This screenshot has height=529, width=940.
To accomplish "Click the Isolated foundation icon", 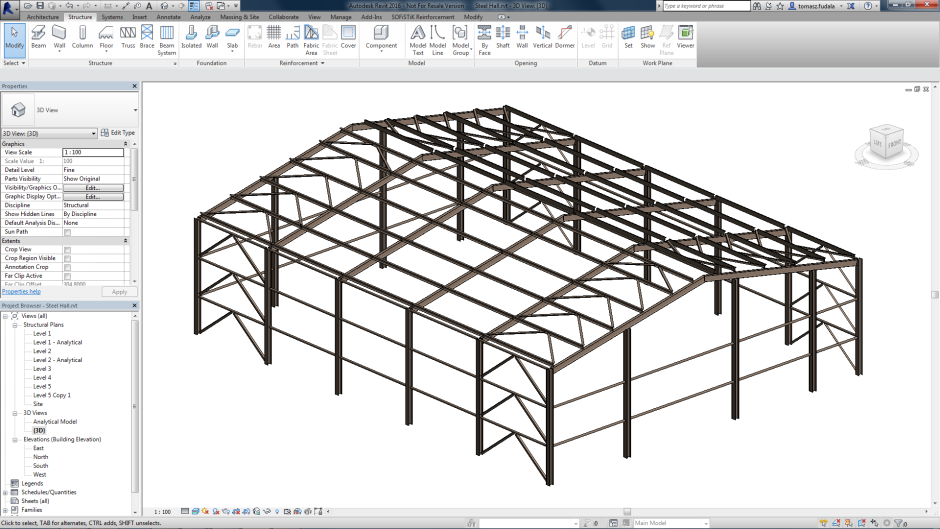I will [x=191, y=37].
